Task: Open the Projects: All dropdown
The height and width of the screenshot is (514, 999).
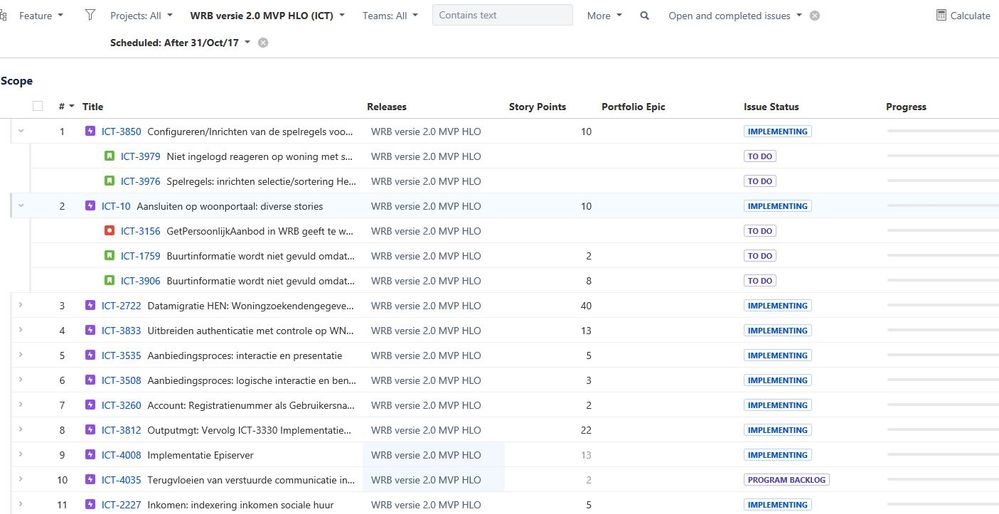Action: pos(141,16)
